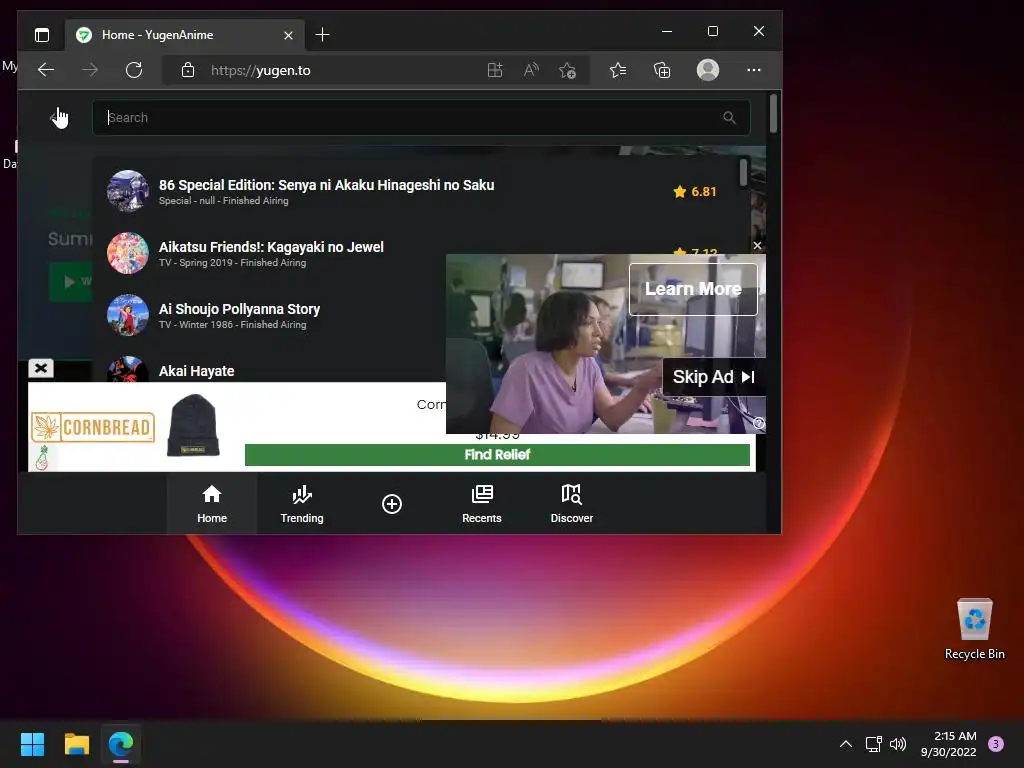Viewport: 1024px width, 768px height.
Task: Click the 86 Special Edition thumbnail image
Action: click(128, 191)
